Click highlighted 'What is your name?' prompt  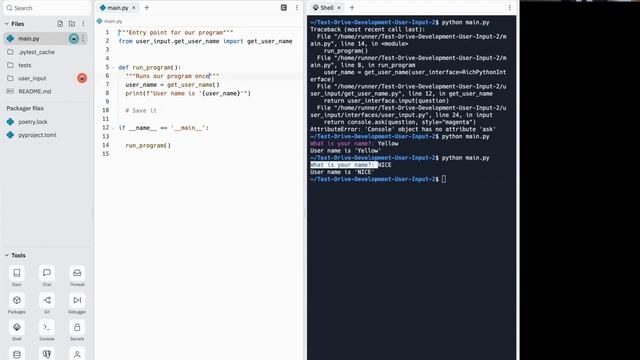343,165
